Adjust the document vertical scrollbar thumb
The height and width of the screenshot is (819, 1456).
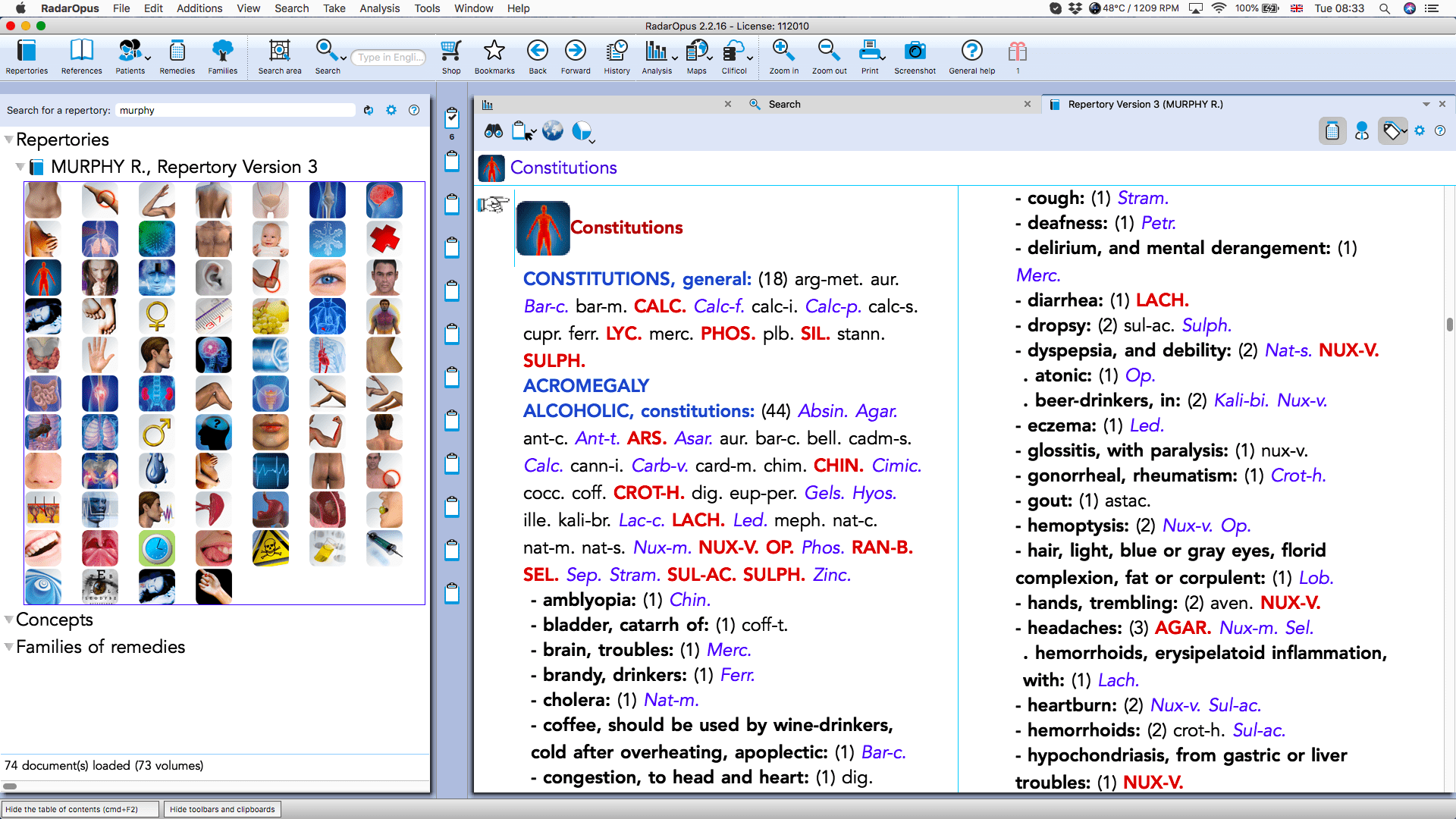1449,325
